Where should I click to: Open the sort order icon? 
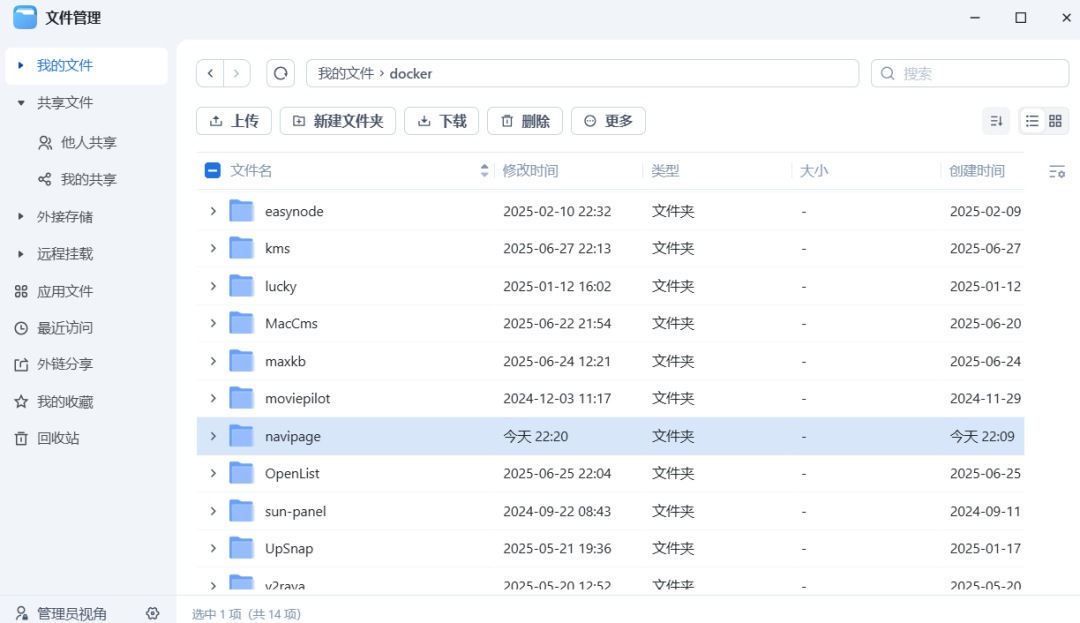pos(996,121)
